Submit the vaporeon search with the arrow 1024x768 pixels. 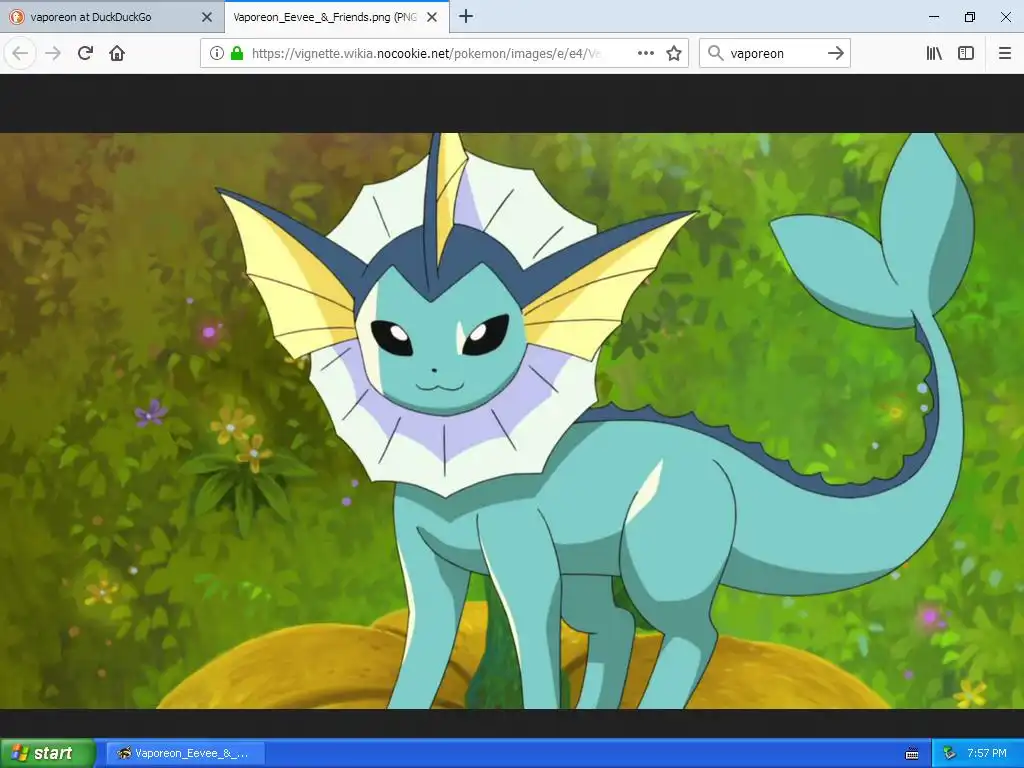pyautogui.click(x=836, y=53)
